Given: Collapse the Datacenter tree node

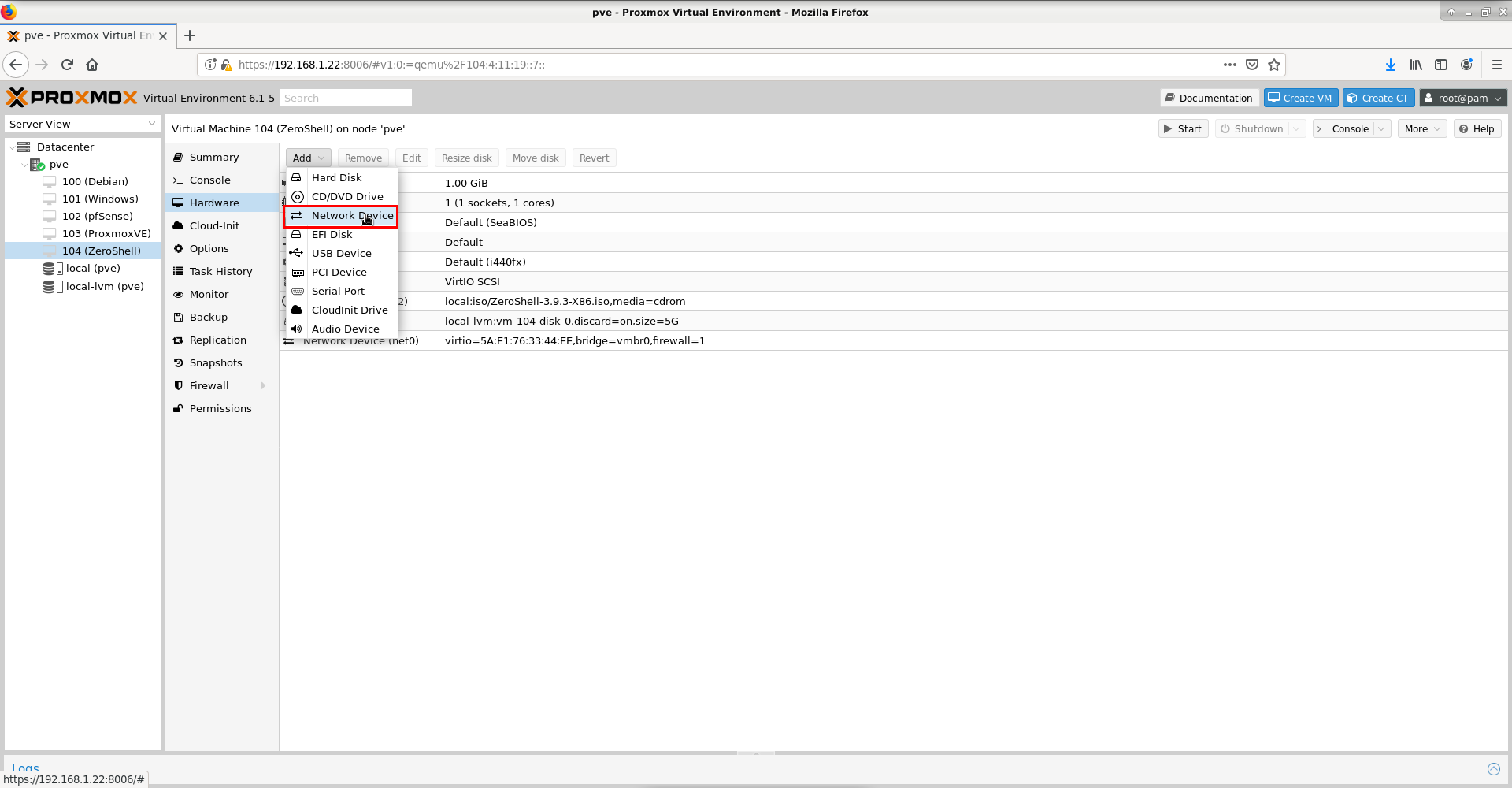Looking at the screenshot, I should (x=11, y=147).
